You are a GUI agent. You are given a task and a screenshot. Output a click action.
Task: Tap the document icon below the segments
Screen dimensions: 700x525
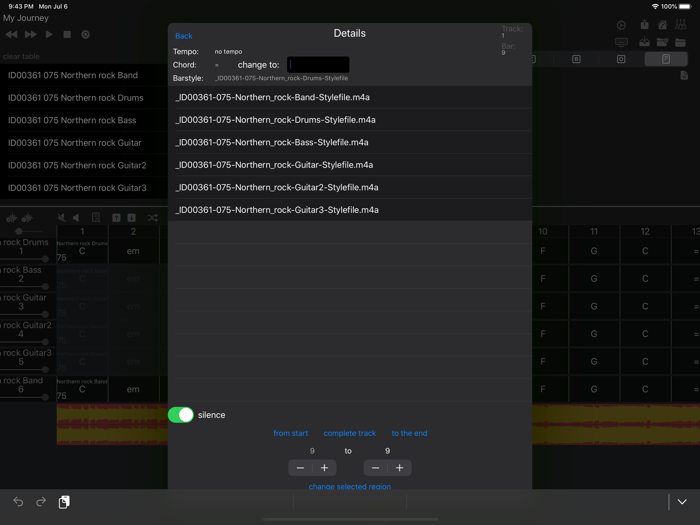[684, 75]
